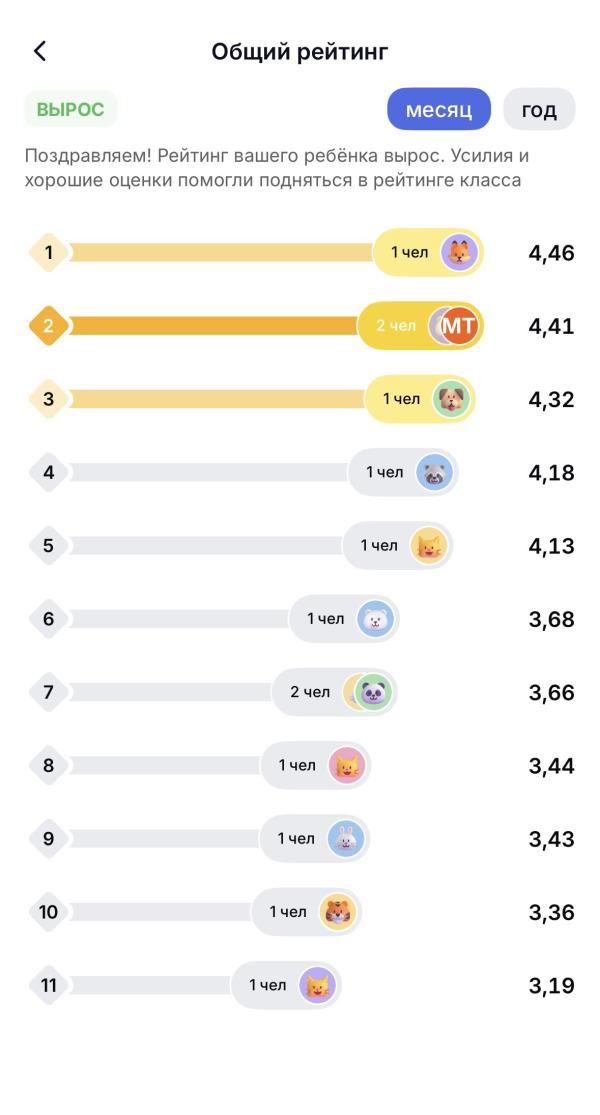The height and width of the screenshot is (1115, 600).
Task: Tap the MT avatar in rank 2
Action: (x=459, y=326)
